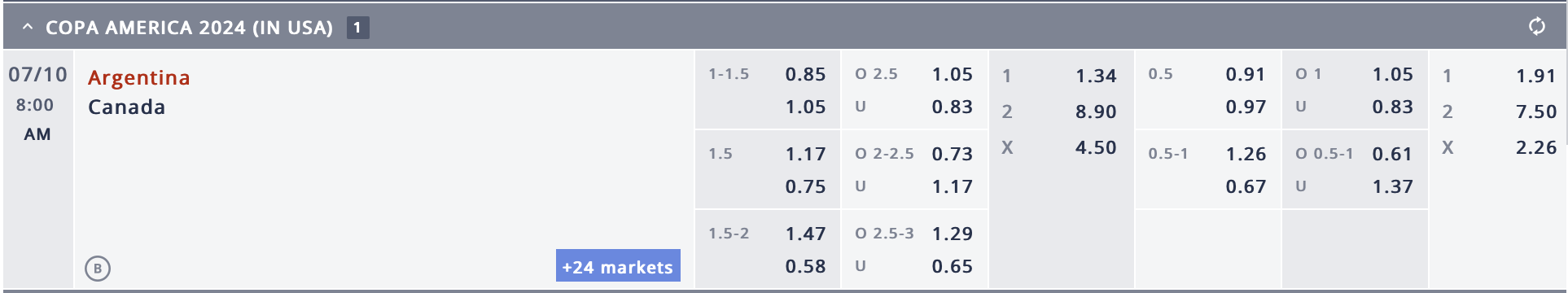The image size is (1568, 293).
Task: Select Over 2-2.5 odds 0.73
Action: click(x=952, y=154)
